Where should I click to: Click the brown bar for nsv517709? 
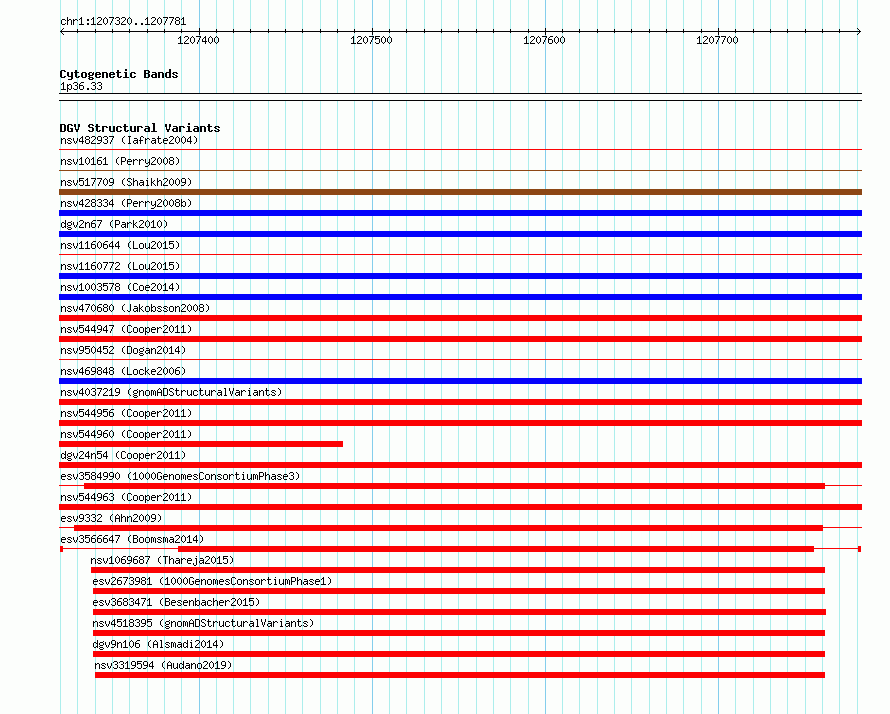[x=460, y=192]
